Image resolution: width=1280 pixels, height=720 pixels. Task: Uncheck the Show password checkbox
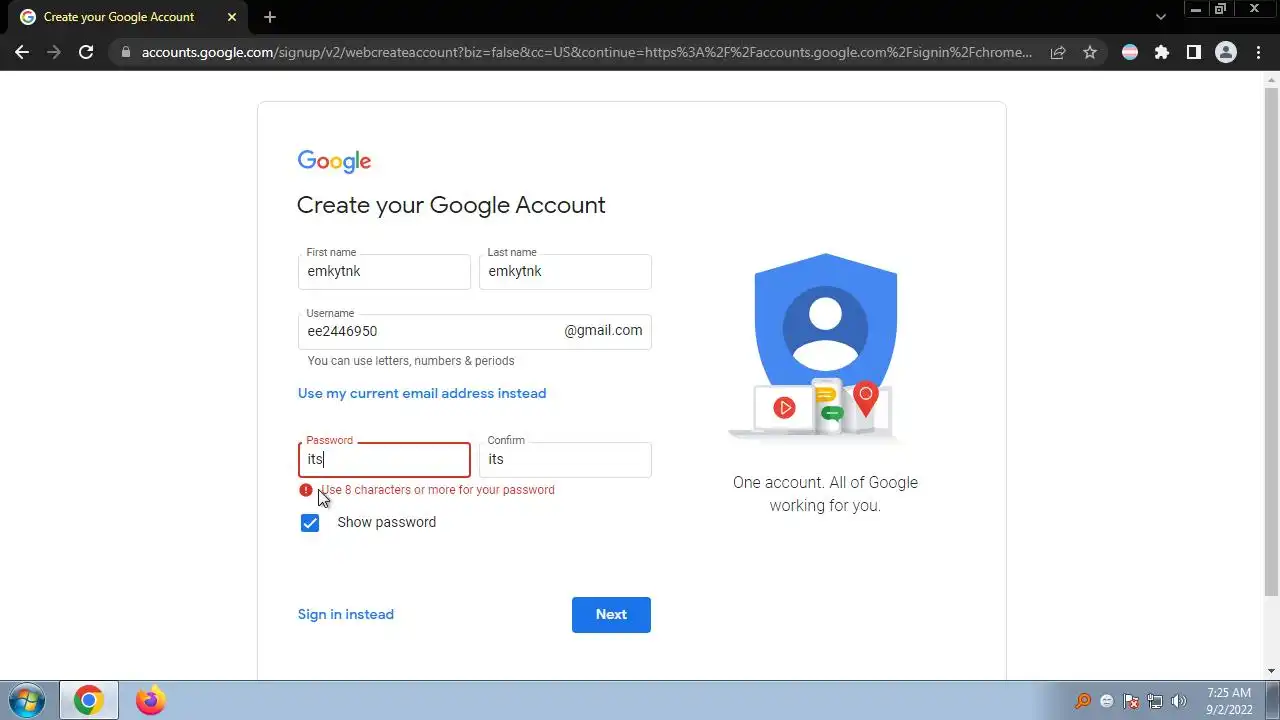tap(310, 523)
